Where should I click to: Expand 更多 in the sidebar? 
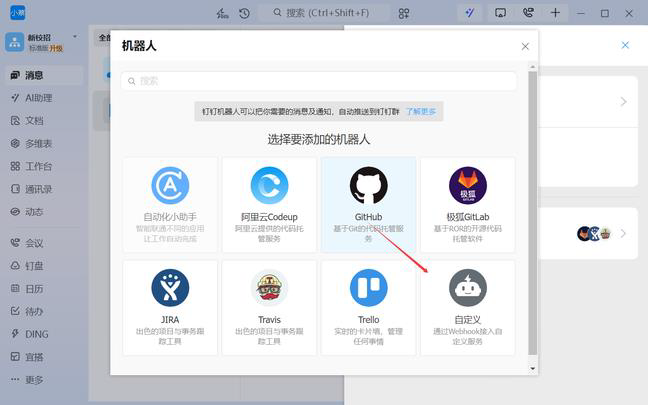click(x=44, y=379)
